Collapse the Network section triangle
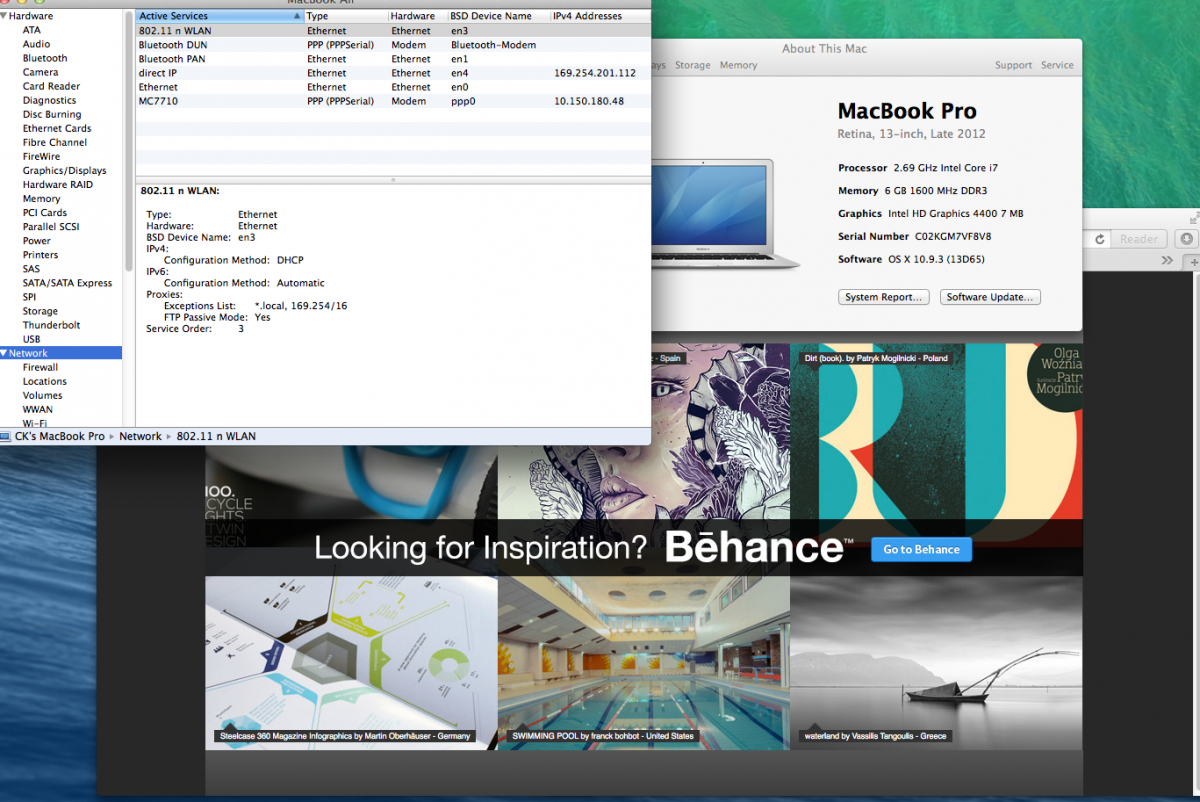Viewport: 1200px width, 802px height. pos(4,353)
